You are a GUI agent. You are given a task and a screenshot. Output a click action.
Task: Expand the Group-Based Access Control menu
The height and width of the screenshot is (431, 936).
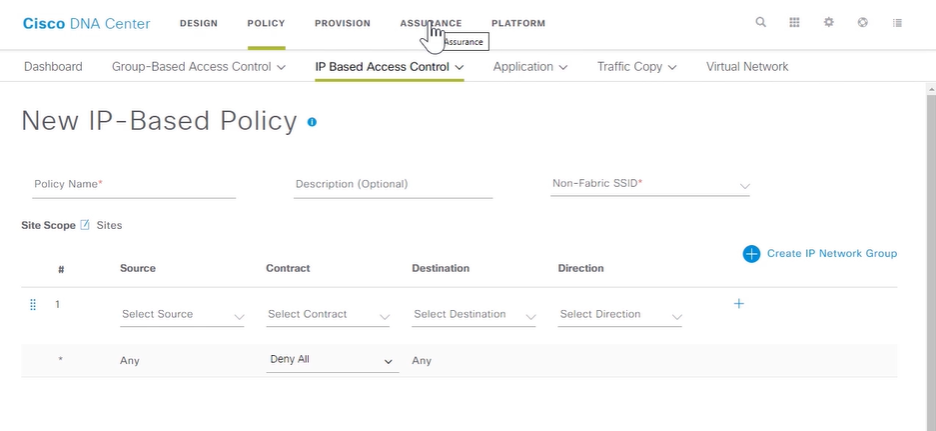[x=199, y=67]
